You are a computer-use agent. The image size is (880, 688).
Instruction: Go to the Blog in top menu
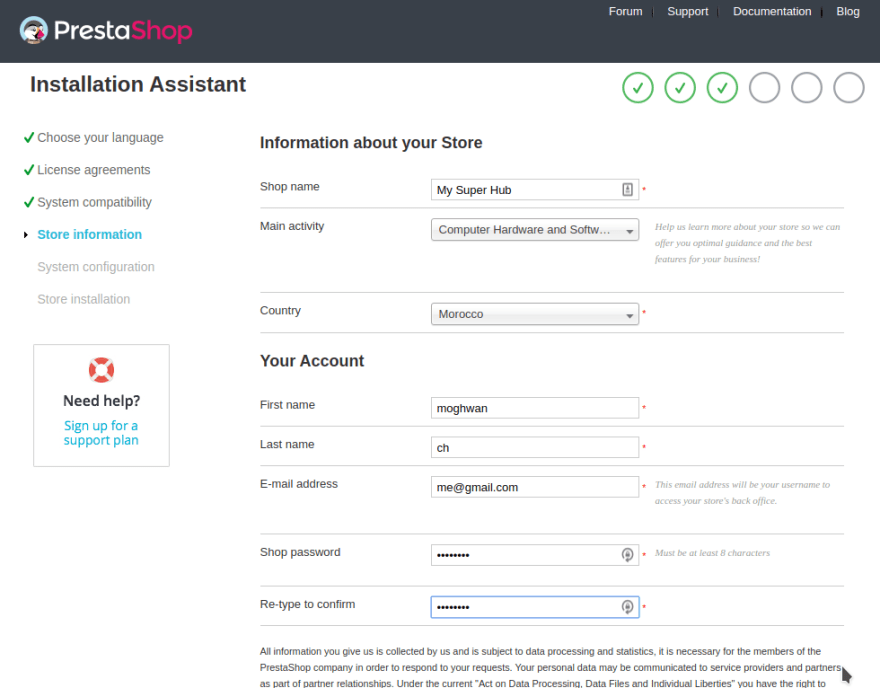tap(847, 12)
